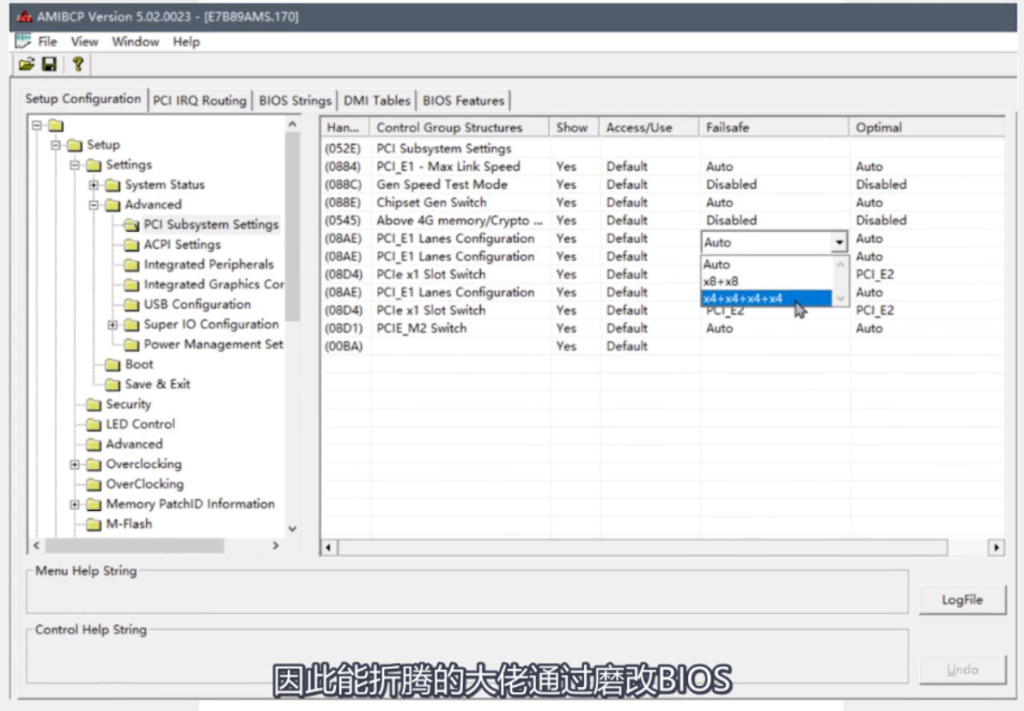Open the Failsafe dropdown arrow

click(x=839, y=242)
